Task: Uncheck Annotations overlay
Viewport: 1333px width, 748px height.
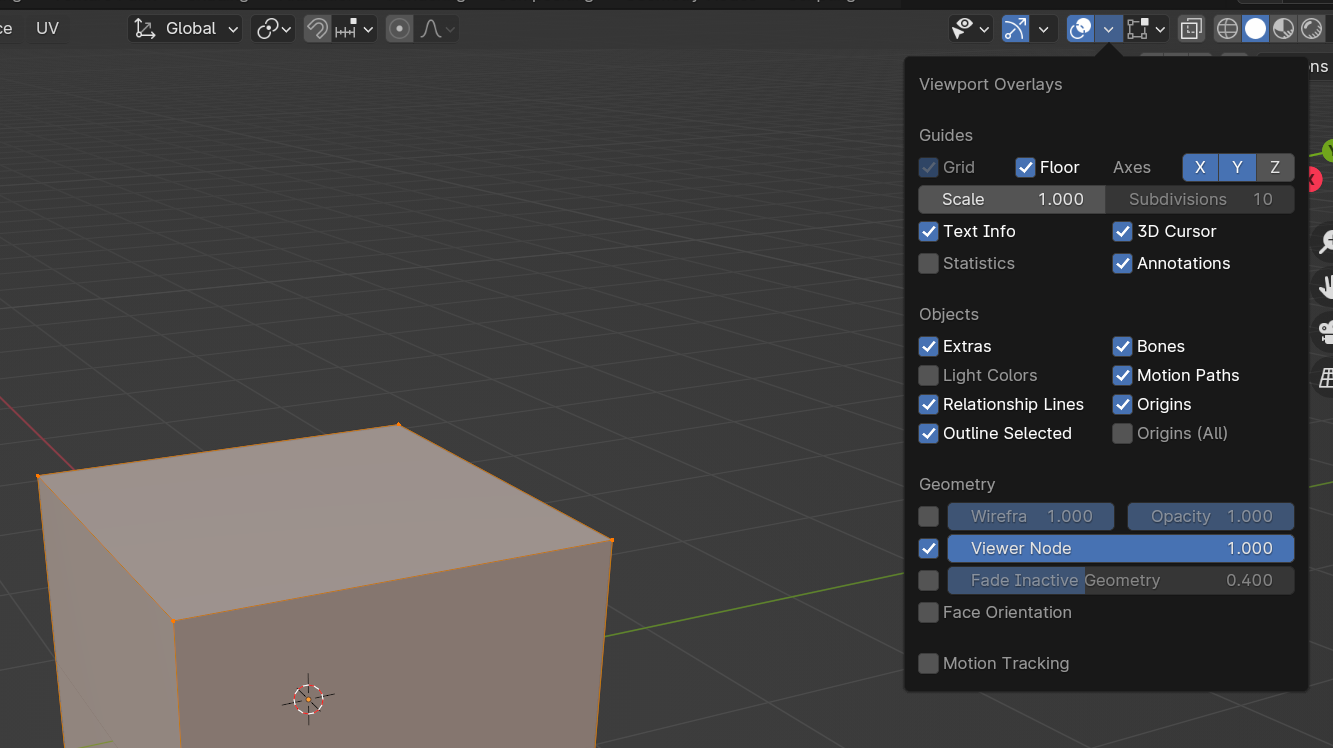Action: (x=1122, y=263)
